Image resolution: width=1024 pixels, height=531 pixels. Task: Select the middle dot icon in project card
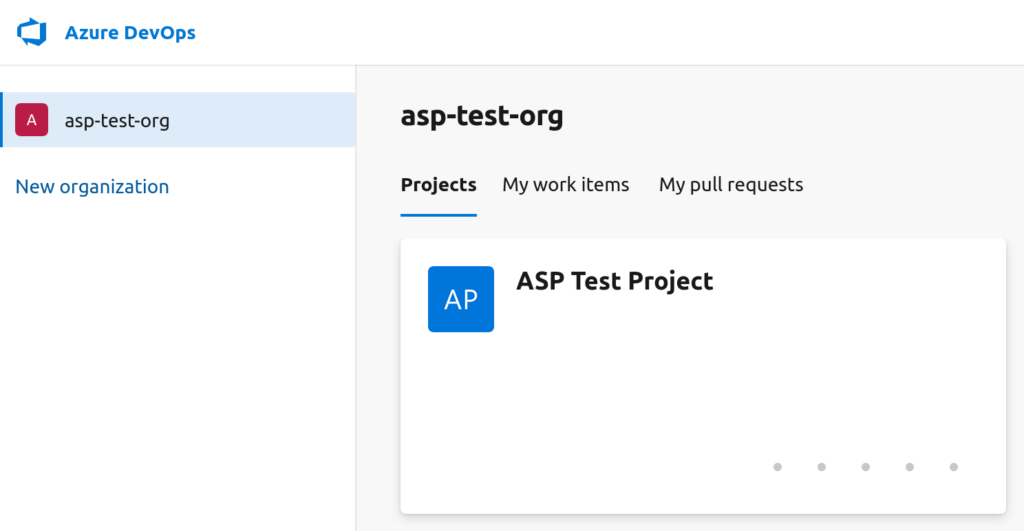tap(865, 467)
